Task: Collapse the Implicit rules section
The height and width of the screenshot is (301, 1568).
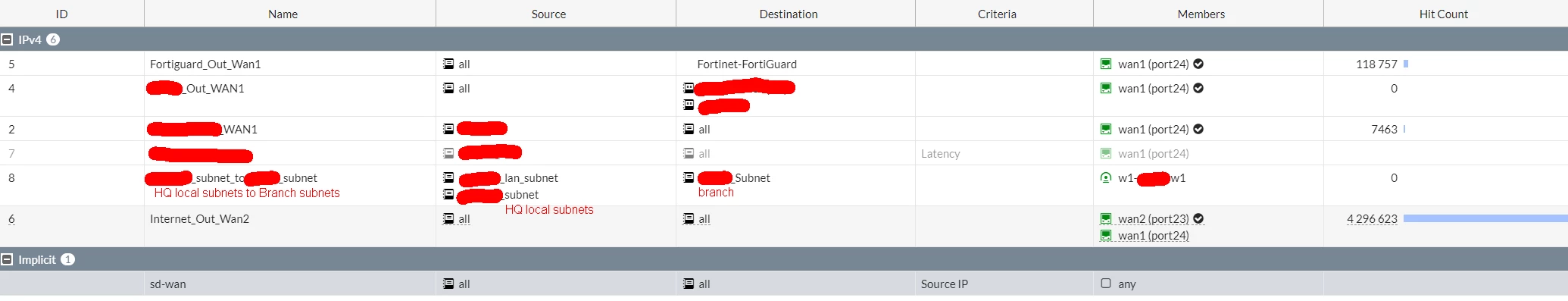Action: point(7,259)
